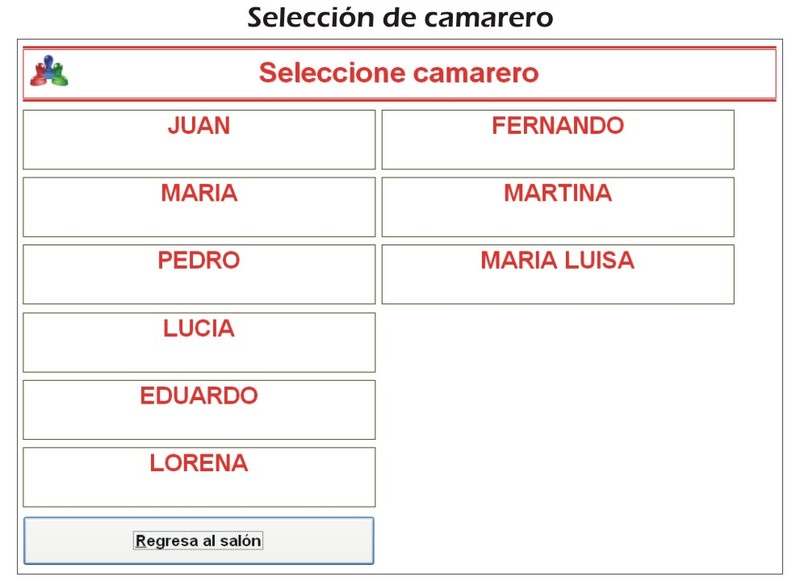This screenshot has height=585, width=800.
Task: Select waiter JUAN
Action: (x=199, y=140)
